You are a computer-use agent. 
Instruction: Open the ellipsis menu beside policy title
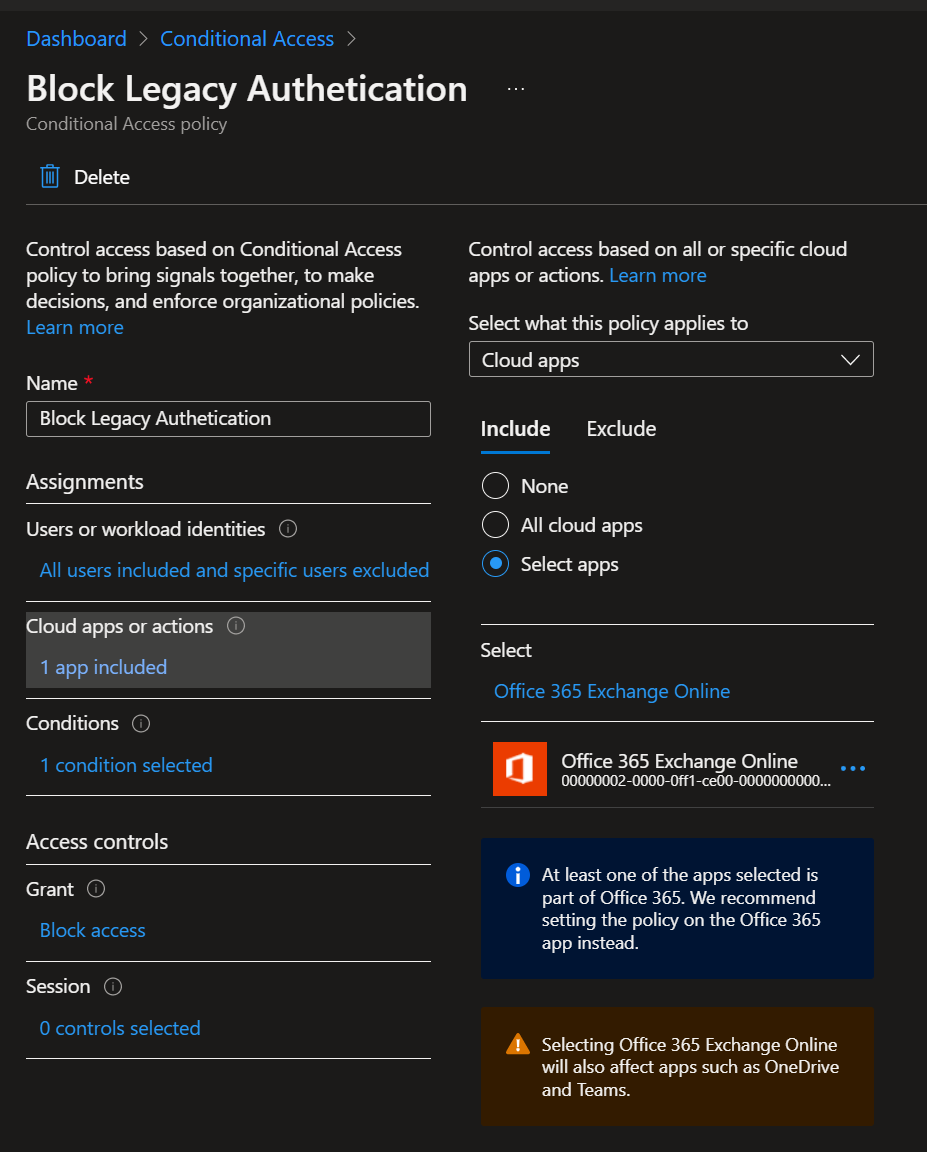(x=516, y=89)
